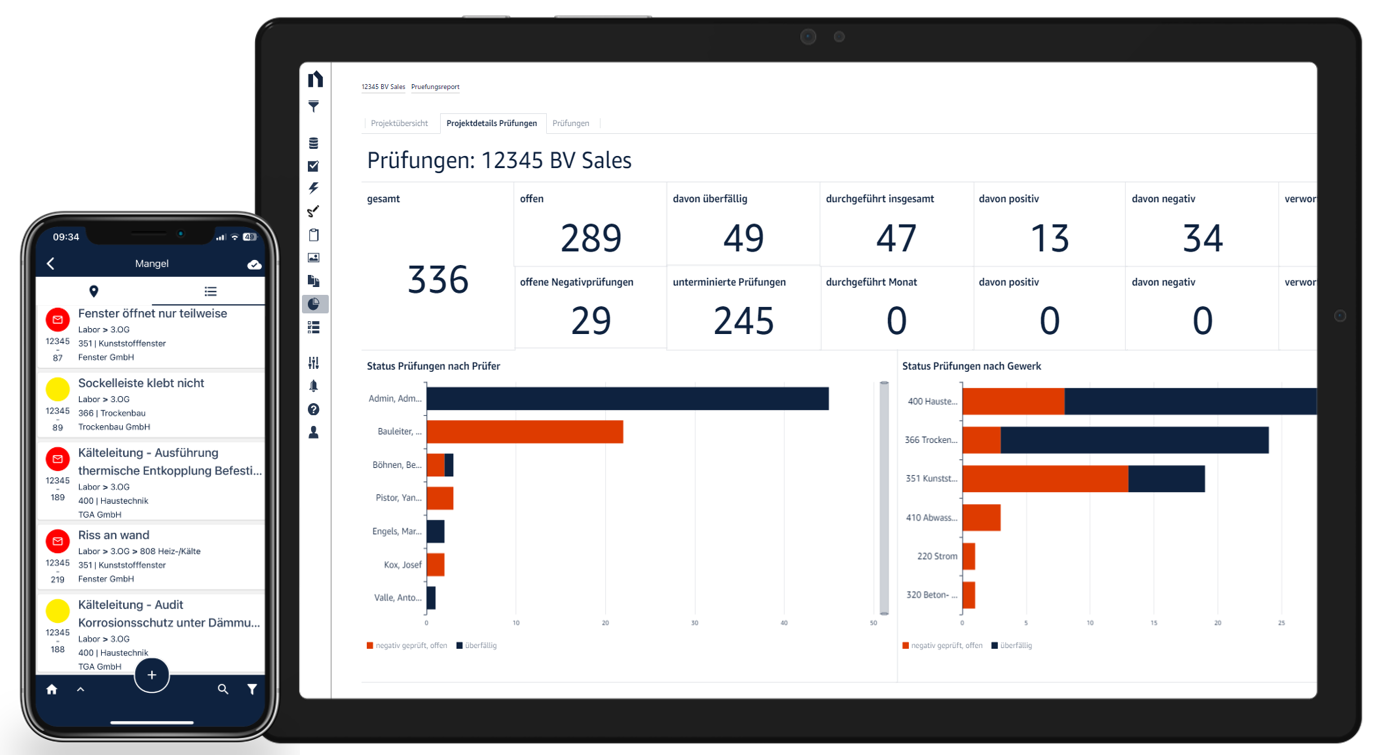Open 'Riss an wand' defect entry

point(151,556)
